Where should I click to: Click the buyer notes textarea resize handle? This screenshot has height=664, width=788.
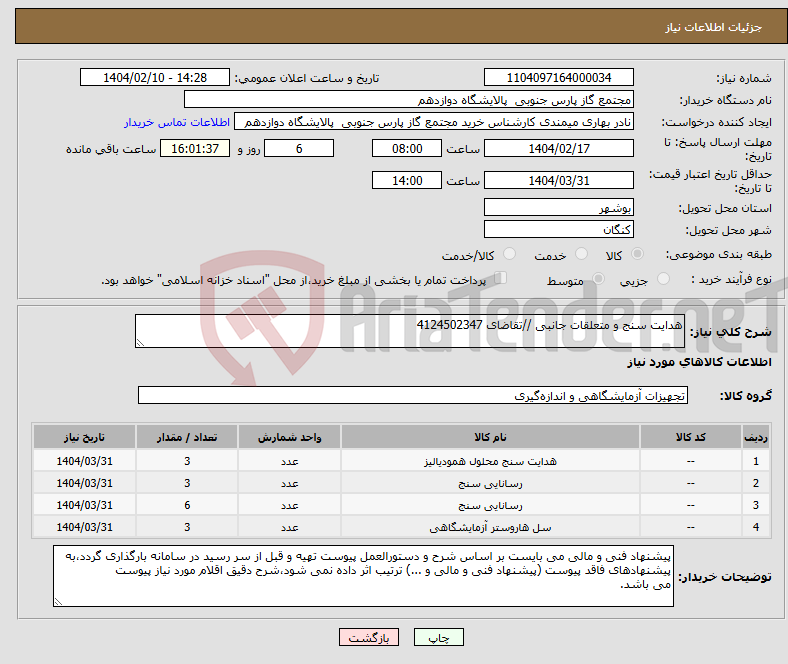pyautogui.click(x=58, y=601)
